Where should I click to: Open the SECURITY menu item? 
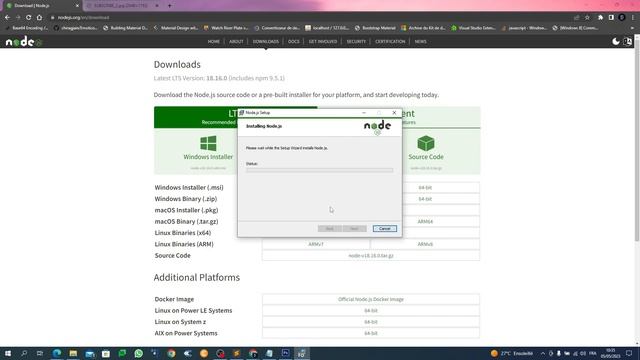356,42
